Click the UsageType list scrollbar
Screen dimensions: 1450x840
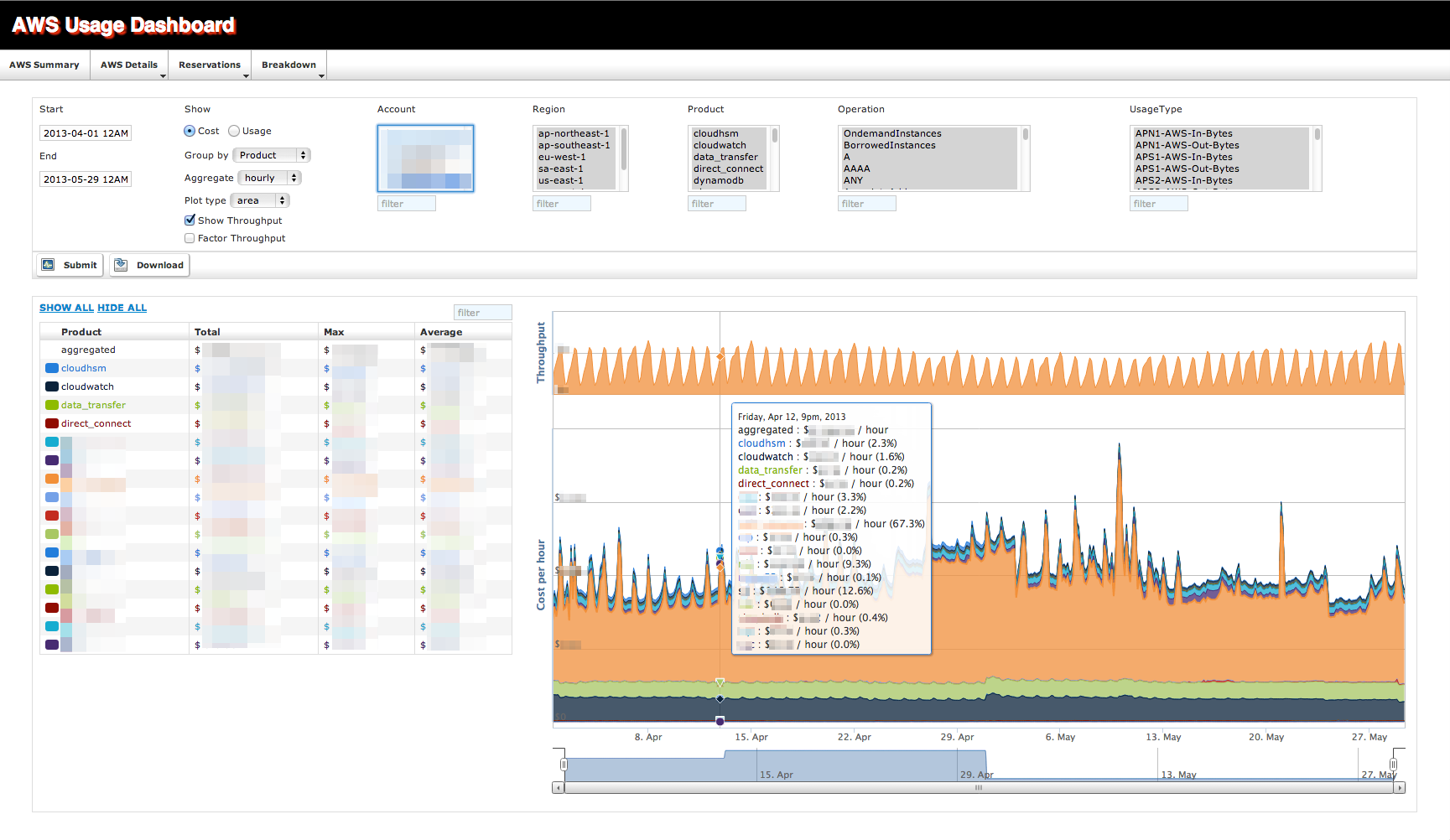point(1317,134)
